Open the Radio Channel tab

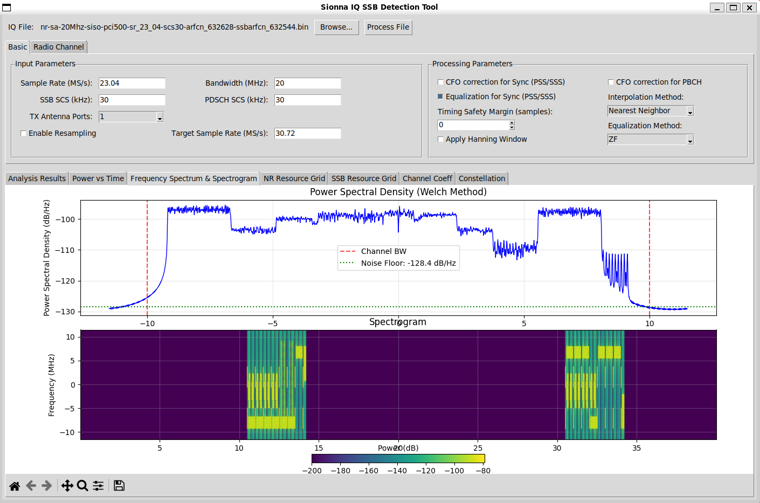pyautogui.click(x=58, y=47)
